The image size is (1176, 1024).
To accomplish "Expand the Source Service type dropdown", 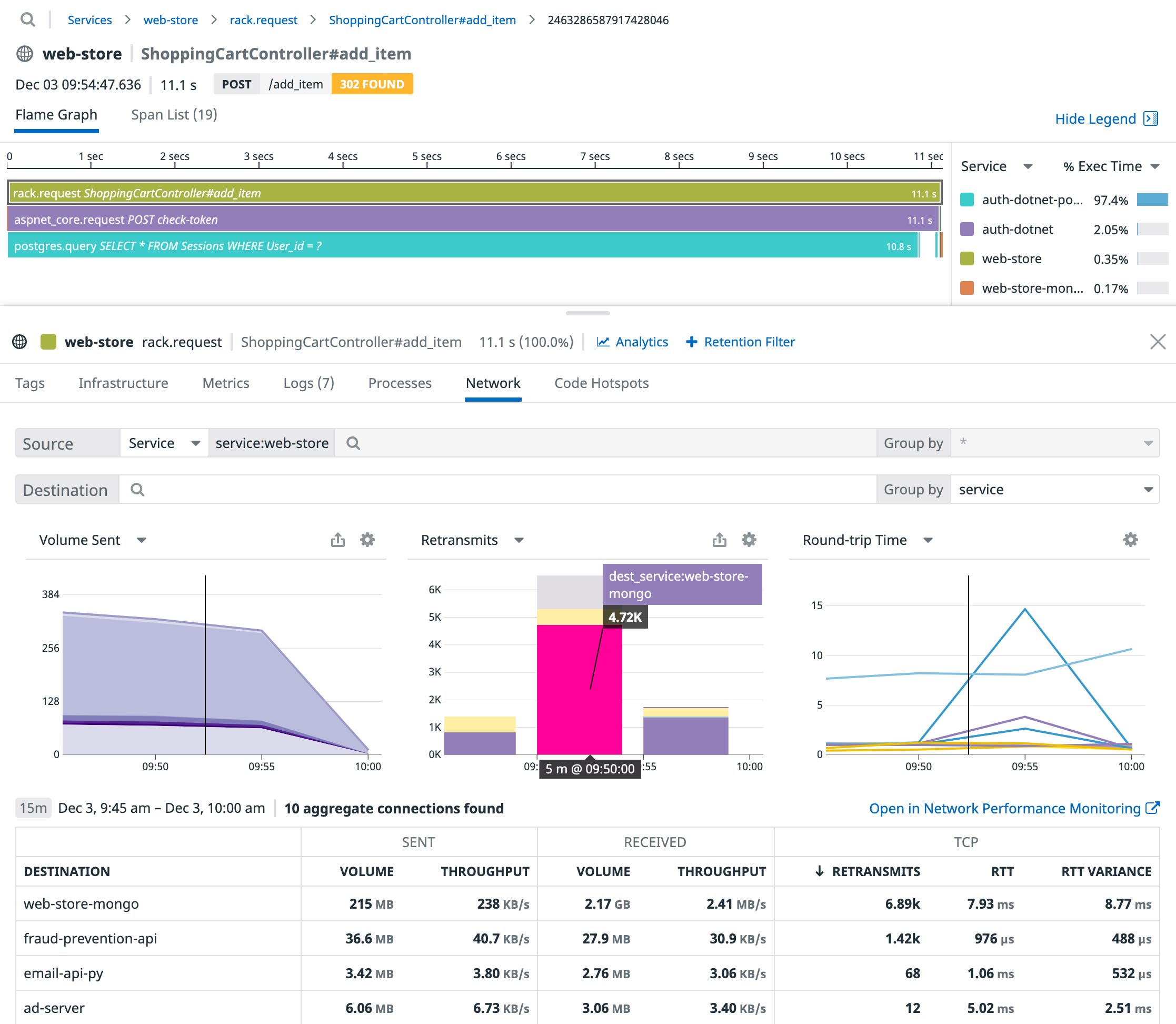I will click(164, 443).
